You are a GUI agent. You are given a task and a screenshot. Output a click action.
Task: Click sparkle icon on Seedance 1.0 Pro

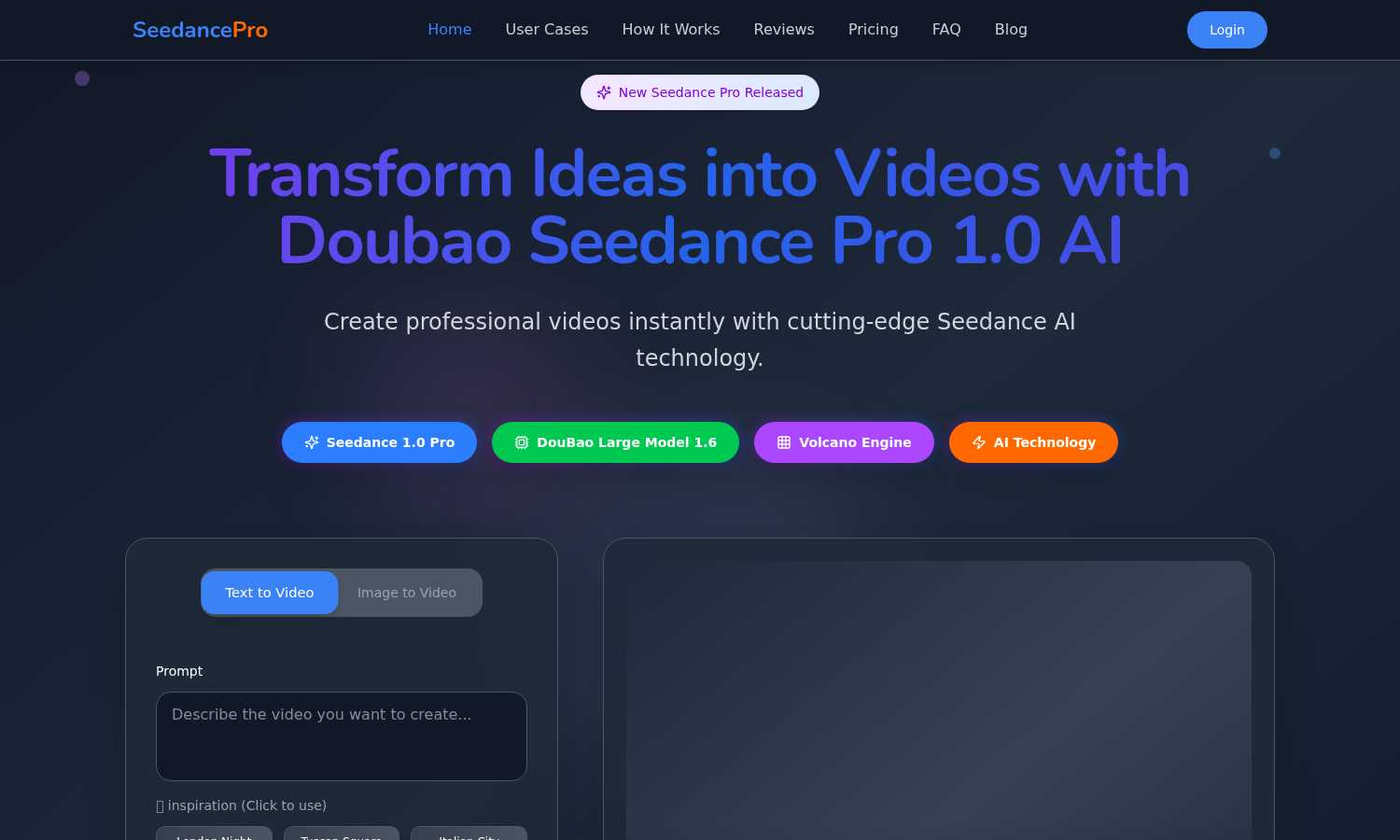click(312, 442)
